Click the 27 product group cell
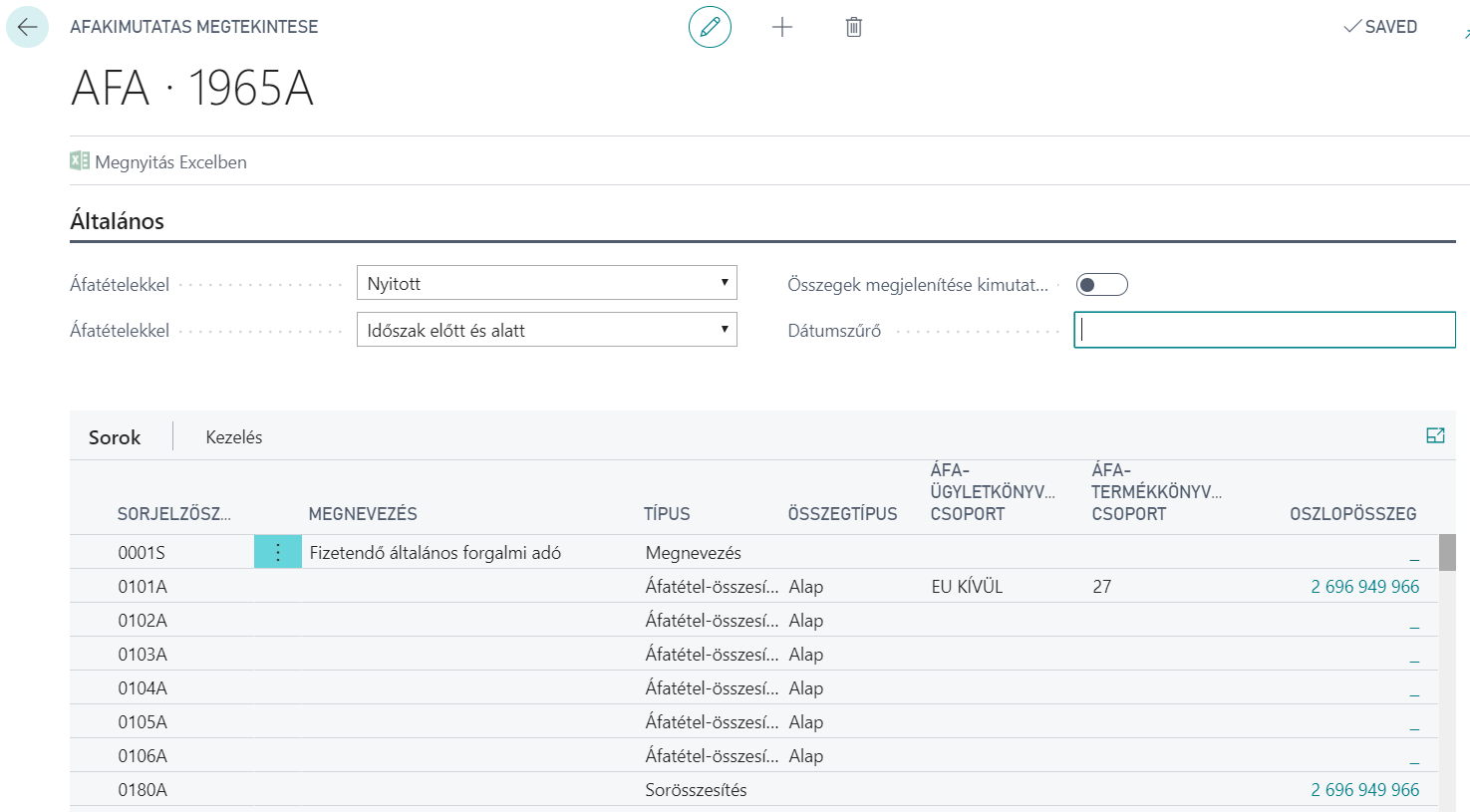The image size is (1470, 812). pos(1101,587)
